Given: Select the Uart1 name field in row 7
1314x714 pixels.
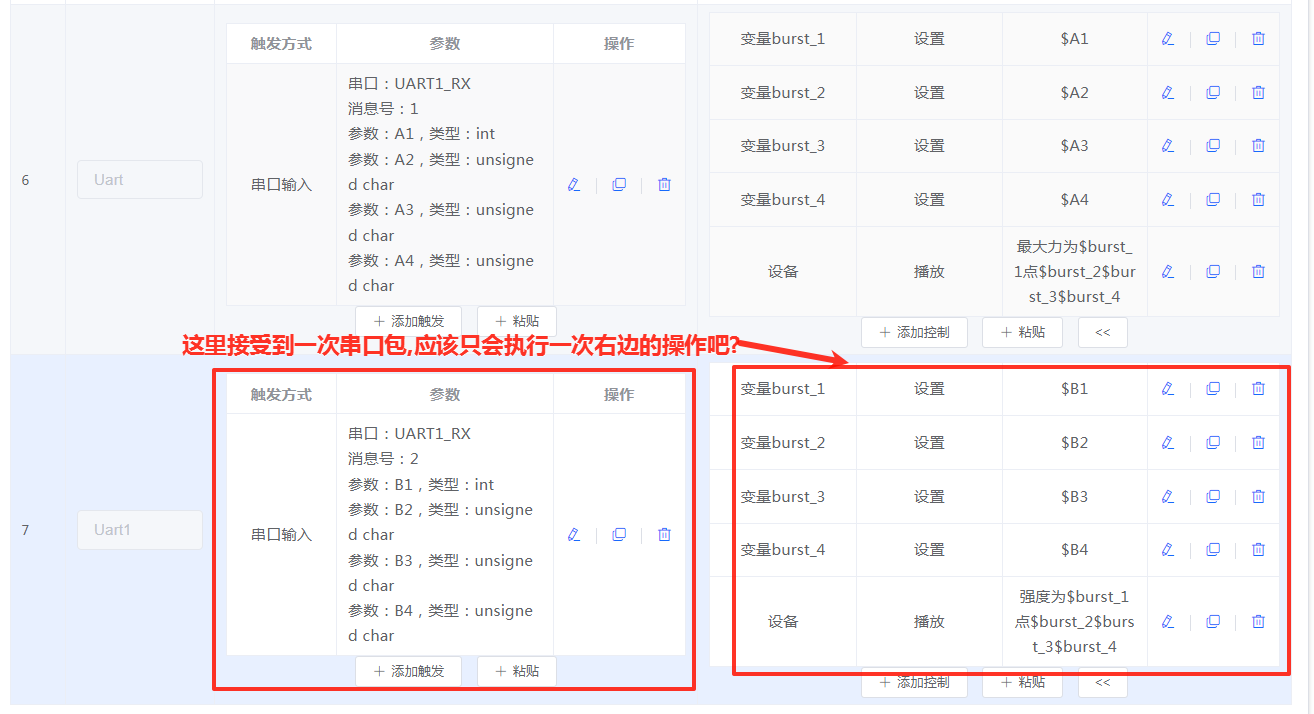Looking at the screenshot, I should click(x=139, y=529).
